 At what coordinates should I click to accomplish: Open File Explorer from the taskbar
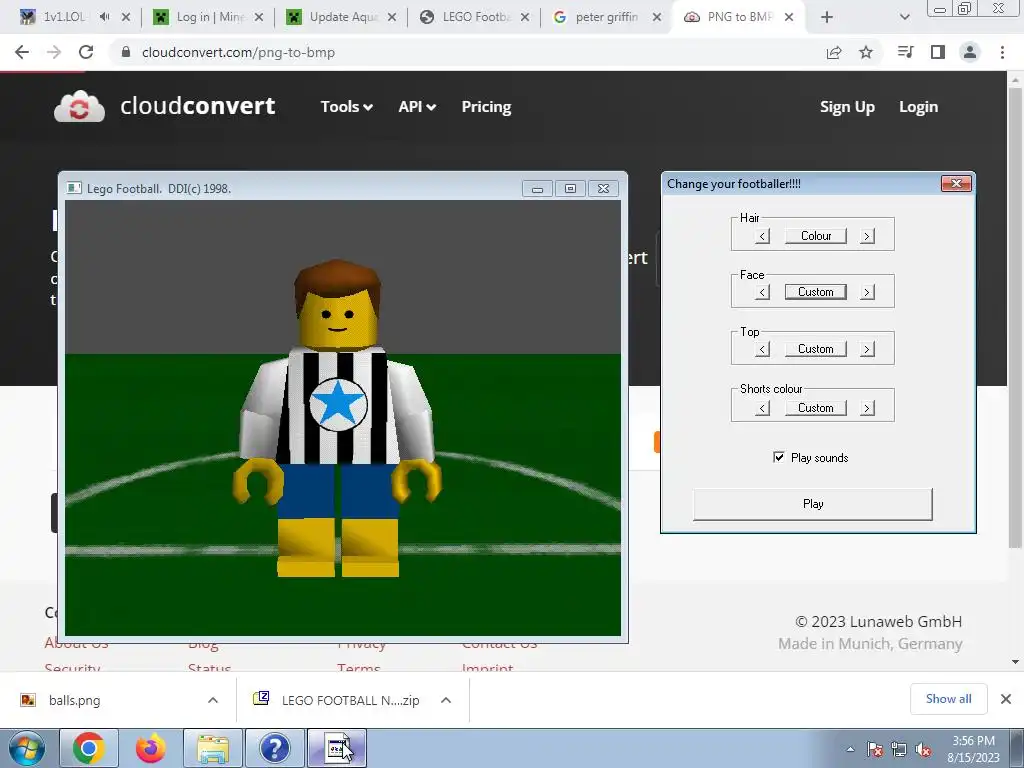point(213,748)
